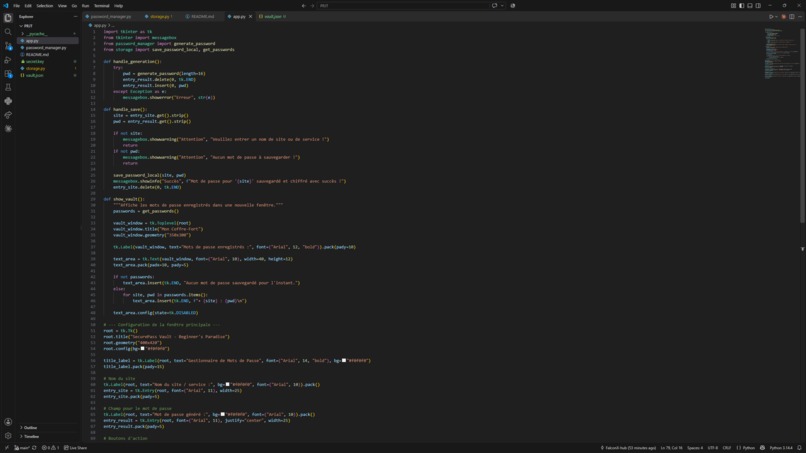Open the Explorer view in activity bar
The image size is (806, 453).
[8, 18]
